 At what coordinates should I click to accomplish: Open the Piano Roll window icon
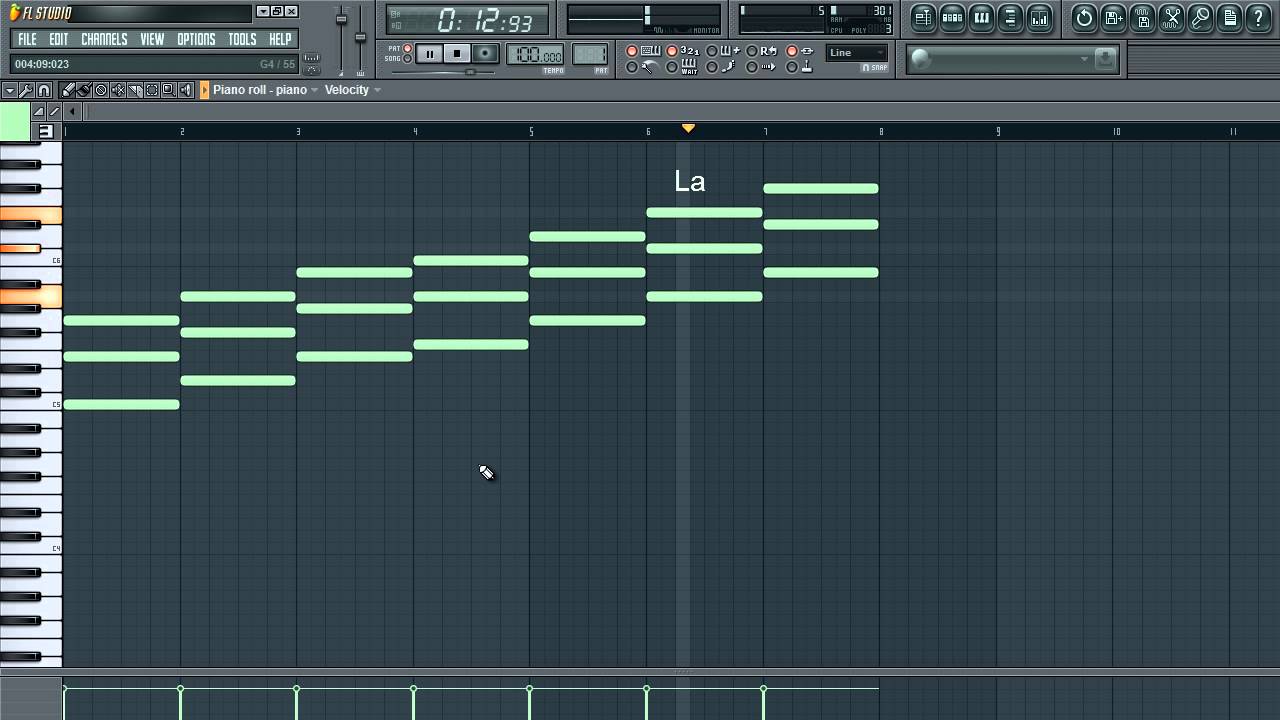(x=981, y=17)
